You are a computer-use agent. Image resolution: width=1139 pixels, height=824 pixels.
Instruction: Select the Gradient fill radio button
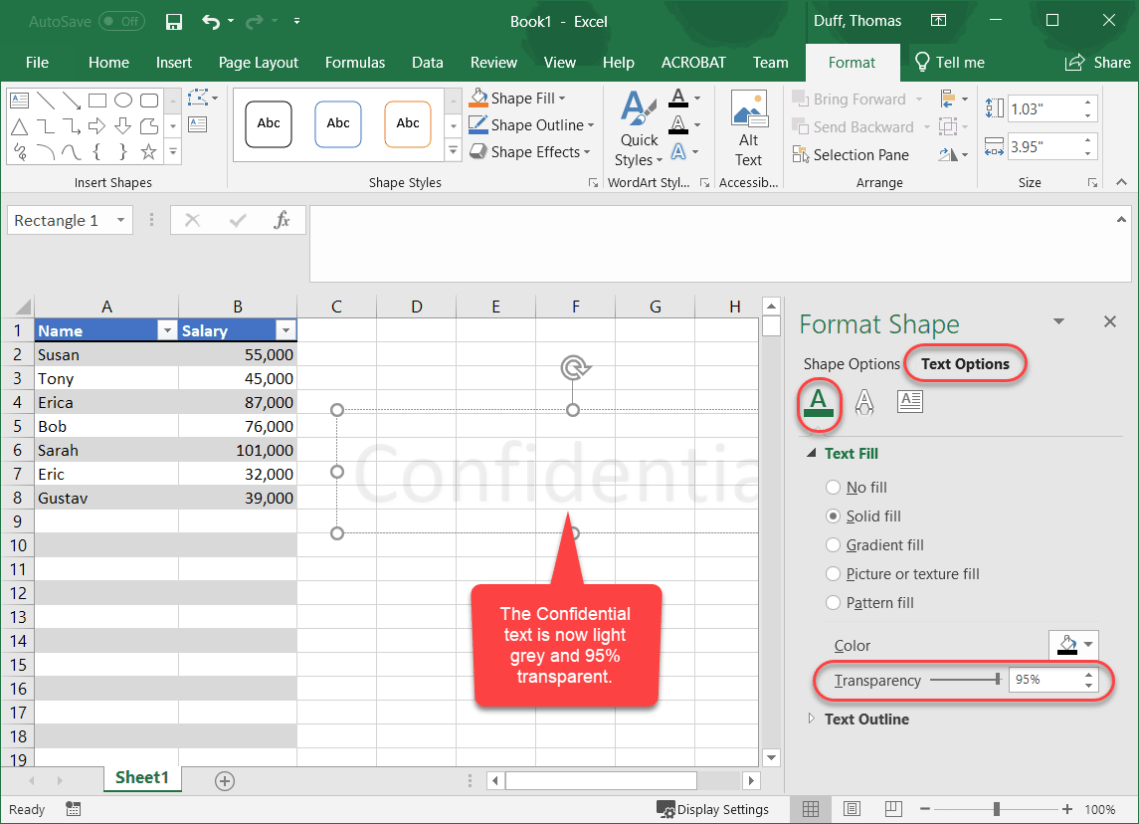[x=832, y=545]
